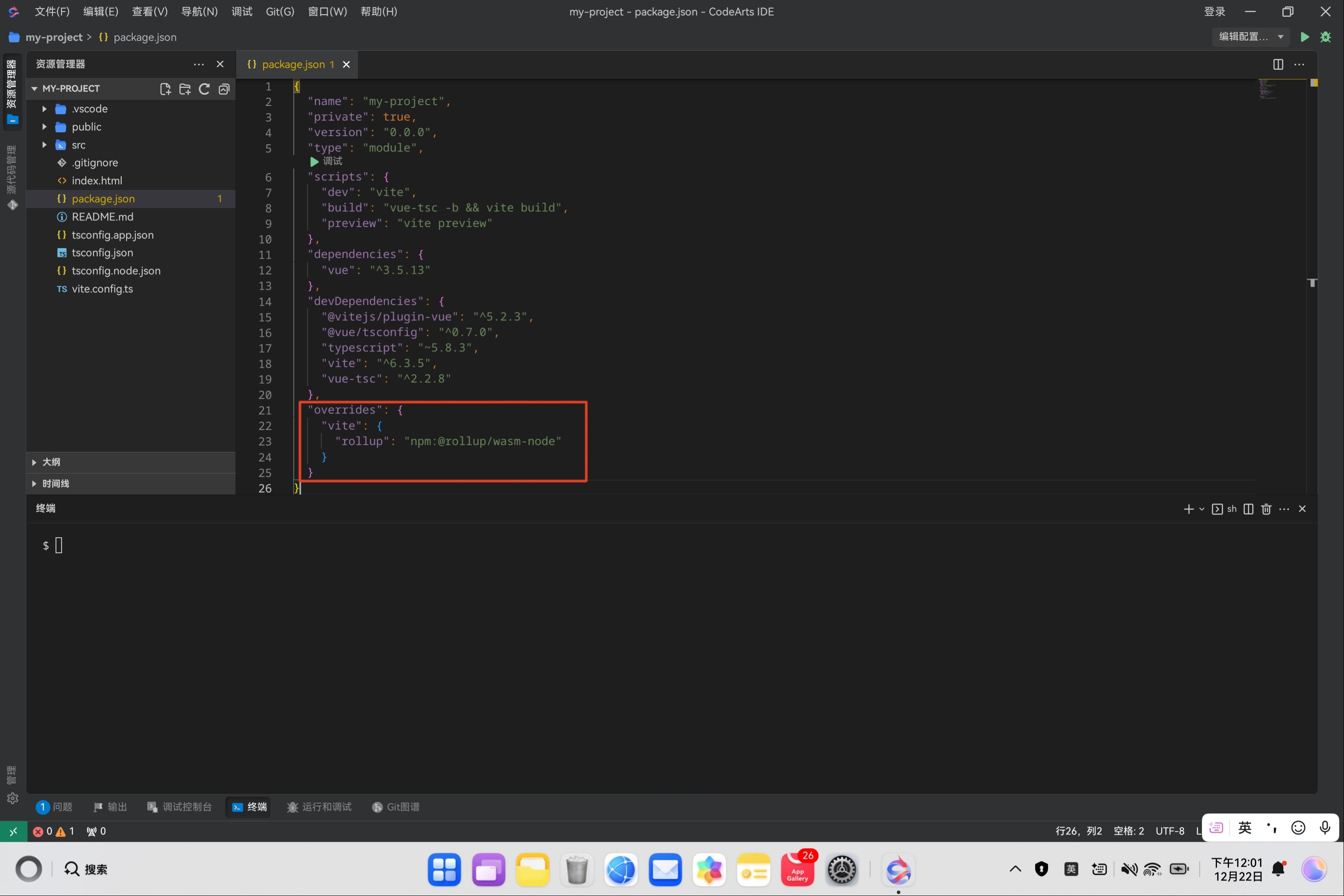Collapse all folders in explorer

coord(224,89)
